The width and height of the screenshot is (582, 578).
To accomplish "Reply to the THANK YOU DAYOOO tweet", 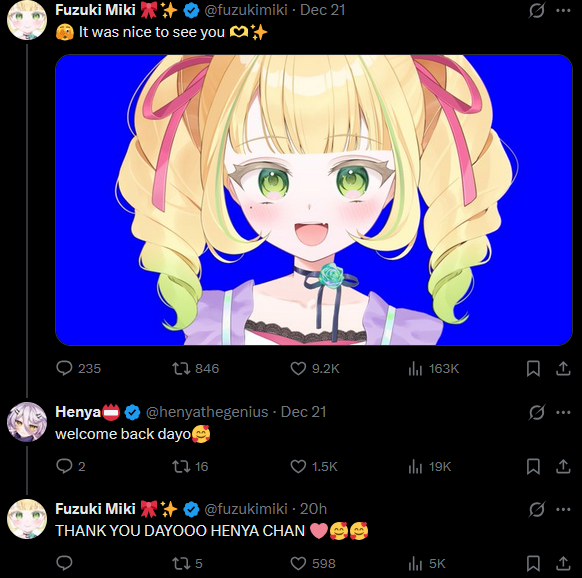I will click(64, 563).
